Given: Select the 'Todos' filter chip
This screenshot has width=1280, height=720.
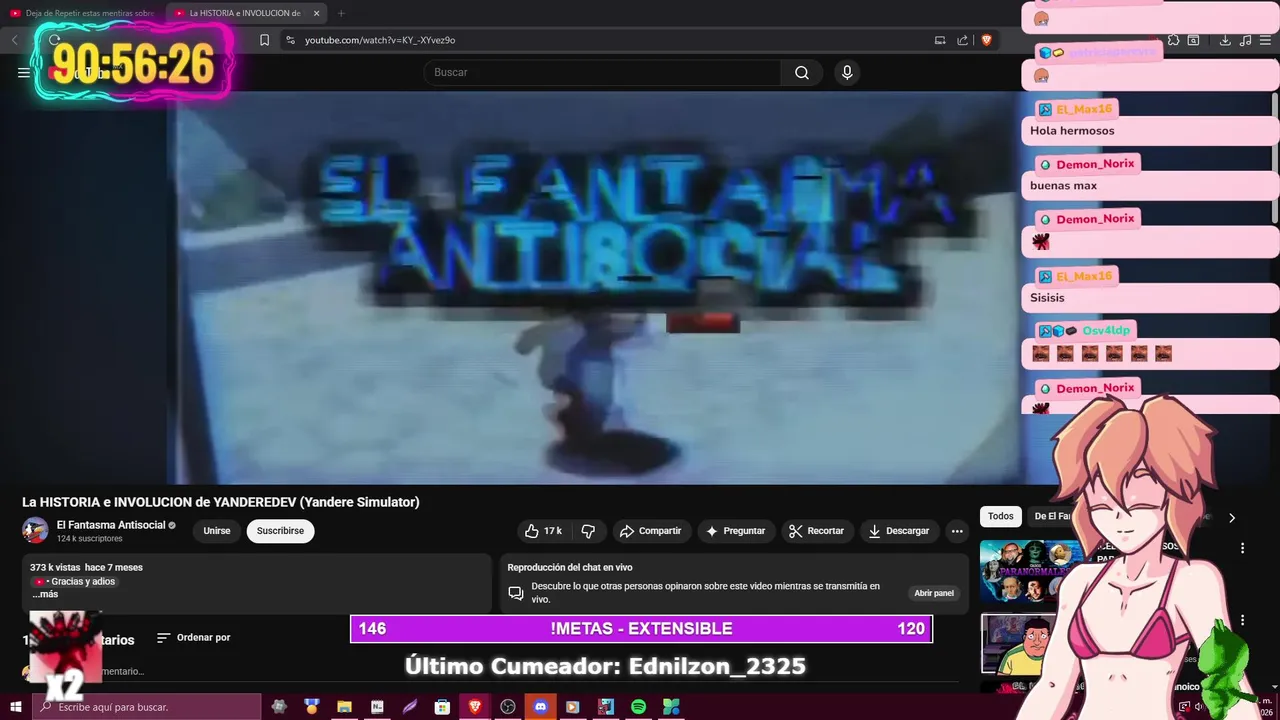Looking at the screenshot, I should pyautogui.click(x=1001, y=516).
